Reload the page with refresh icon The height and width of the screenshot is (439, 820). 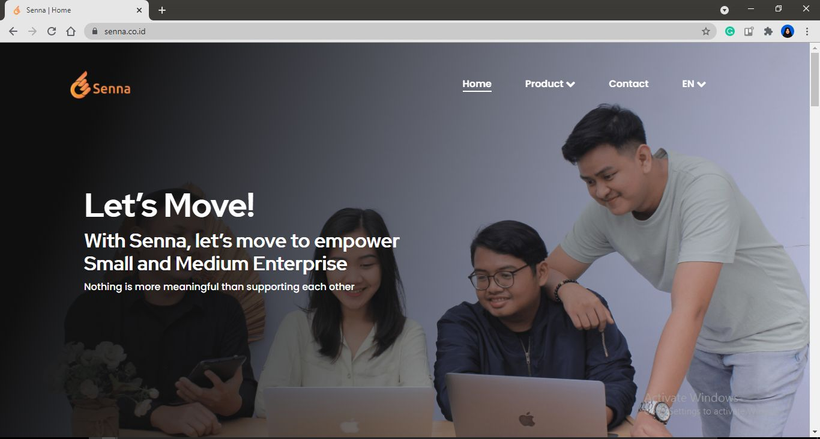click(51, 31)
